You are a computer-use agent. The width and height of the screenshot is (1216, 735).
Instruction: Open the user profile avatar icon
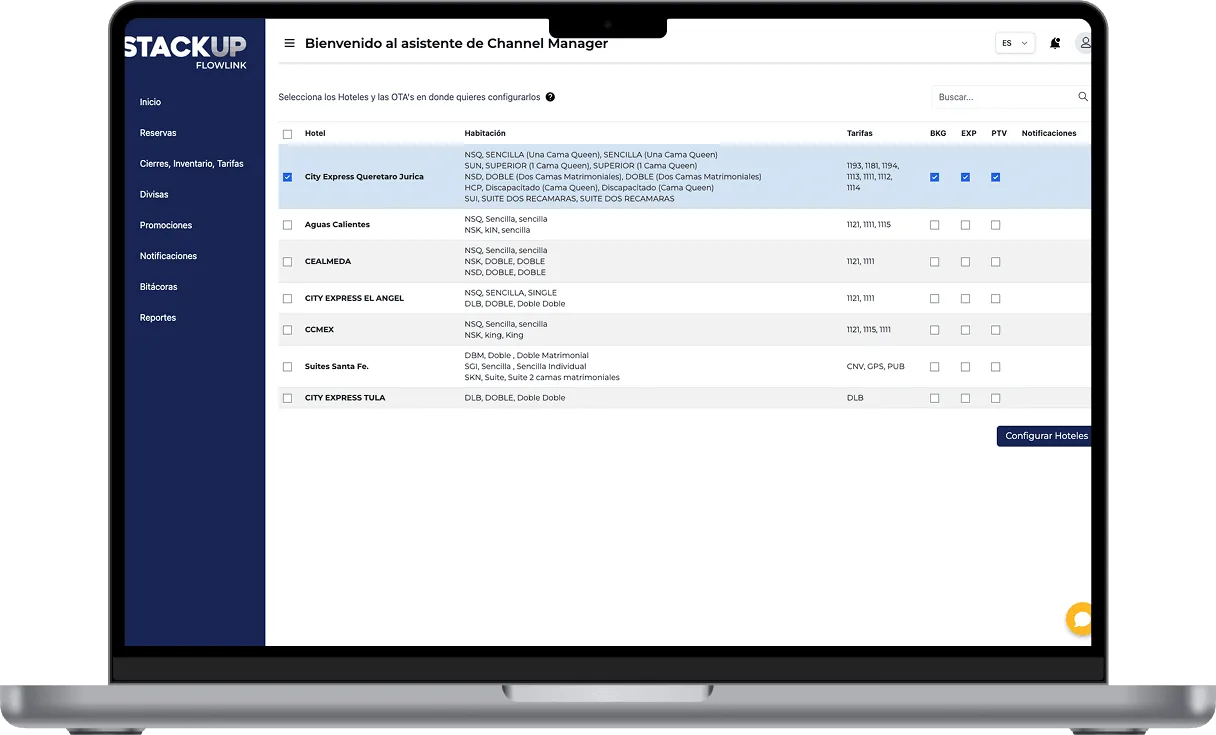[1083, 43]
